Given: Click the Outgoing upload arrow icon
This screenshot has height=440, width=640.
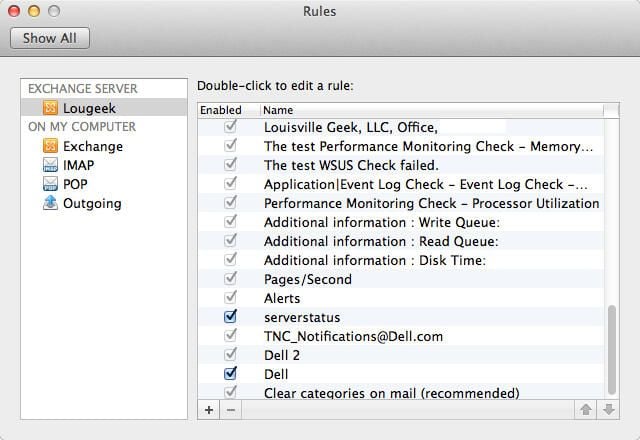Looking at the screenshot, I should tap(50, 202).
